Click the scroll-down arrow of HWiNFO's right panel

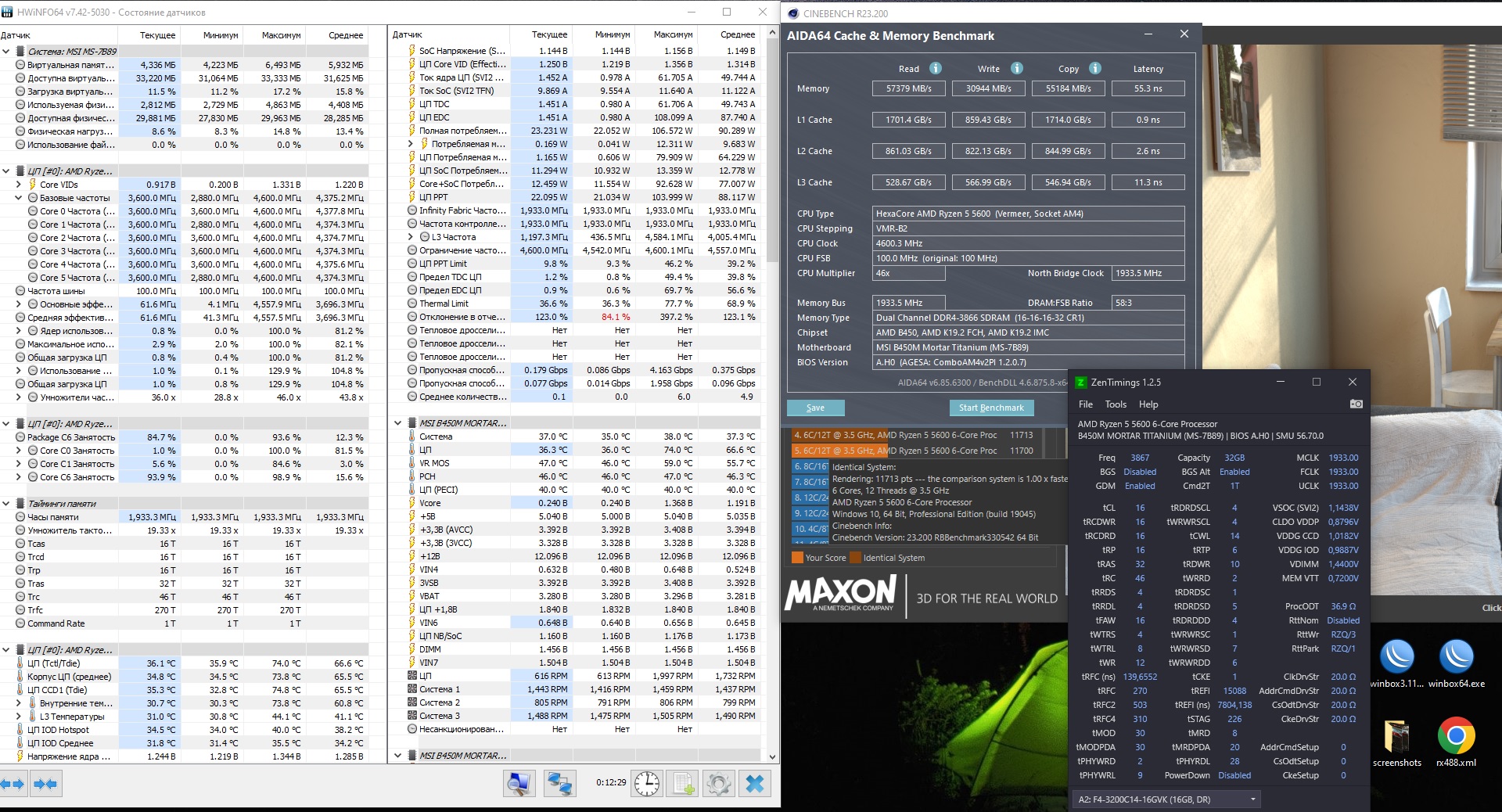[x=772, y=756]
